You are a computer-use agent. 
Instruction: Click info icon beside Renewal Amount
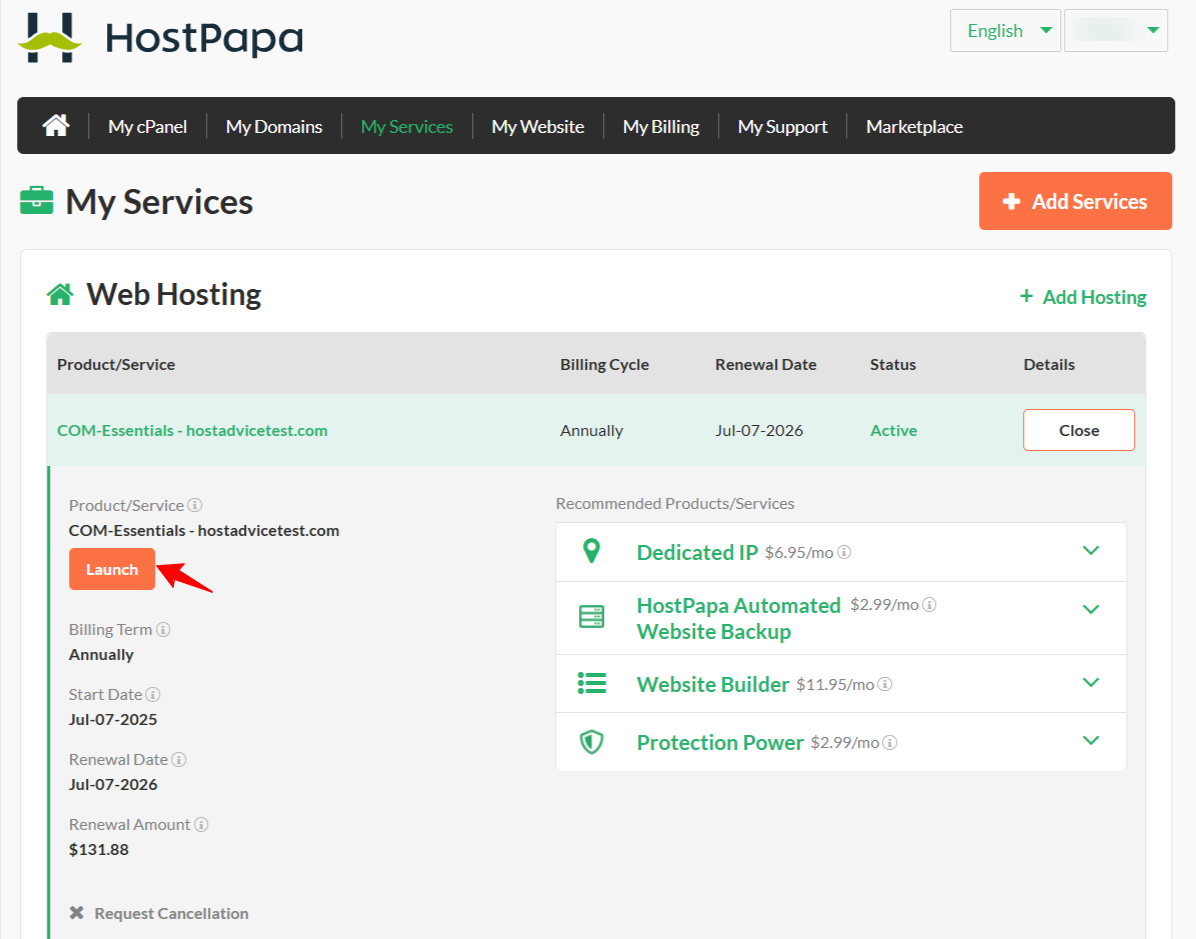point(201,824)
